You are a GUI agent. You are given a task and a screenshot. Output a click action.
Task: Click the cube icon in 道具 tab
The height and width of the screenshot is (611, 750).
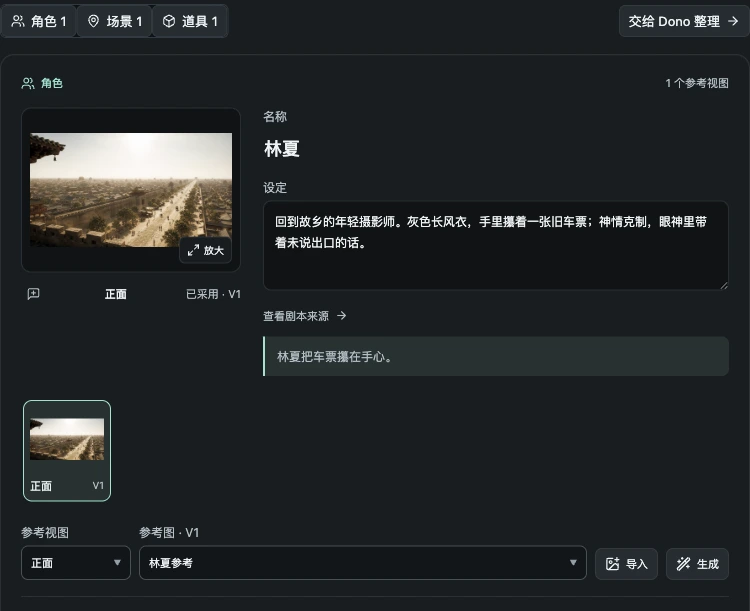[169, 21]
